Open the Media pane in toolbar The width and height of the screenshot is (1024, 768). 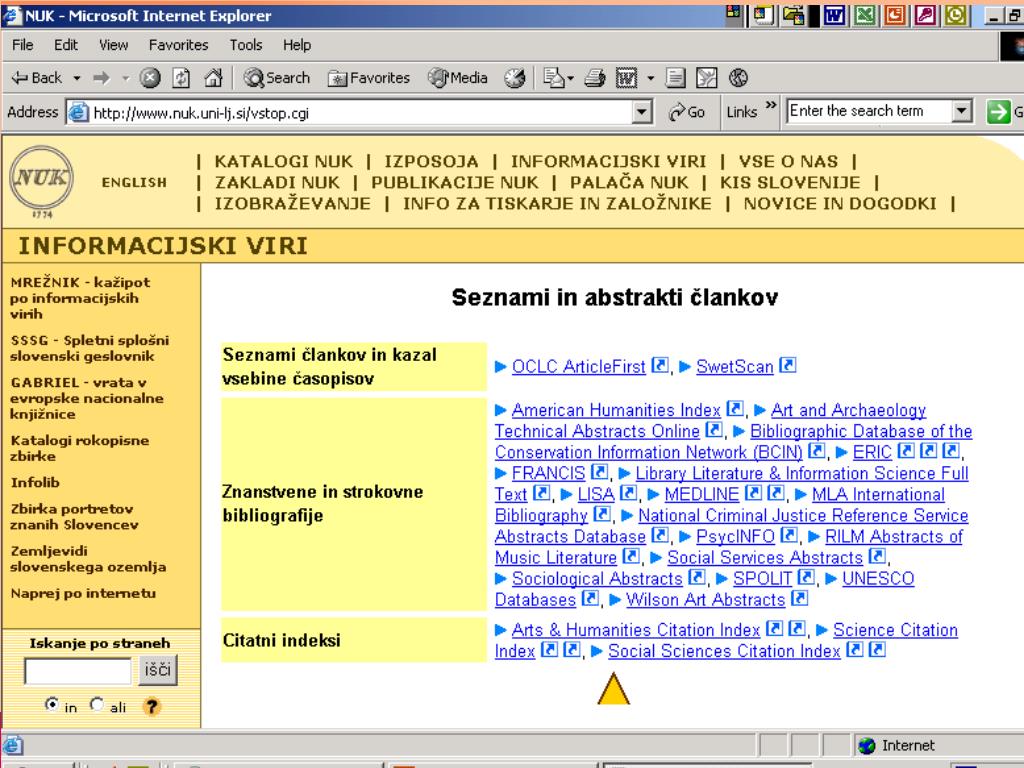click(458, 78)
